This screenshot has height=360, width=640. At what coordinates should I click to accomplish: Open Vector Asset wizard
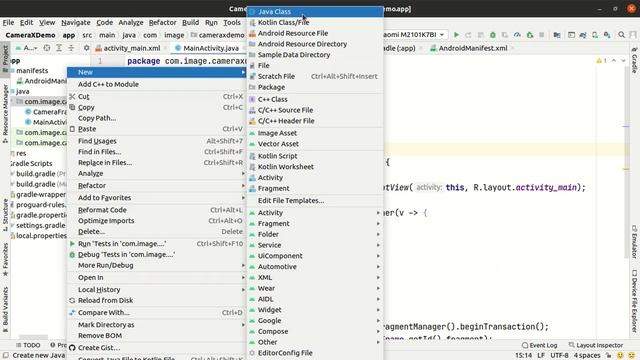(315, 144)
